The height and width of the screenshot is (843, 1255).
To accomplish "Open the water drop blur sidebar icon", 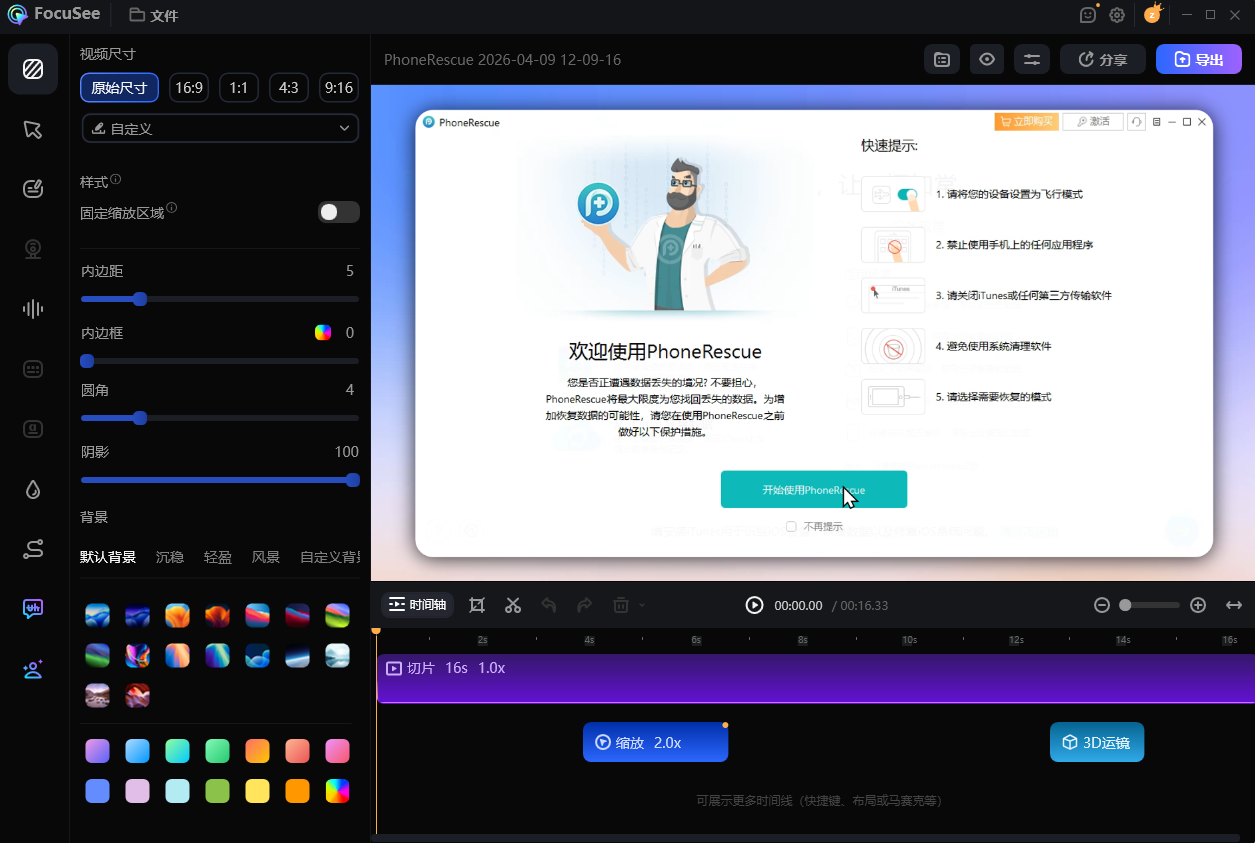I will click(33, 489).
